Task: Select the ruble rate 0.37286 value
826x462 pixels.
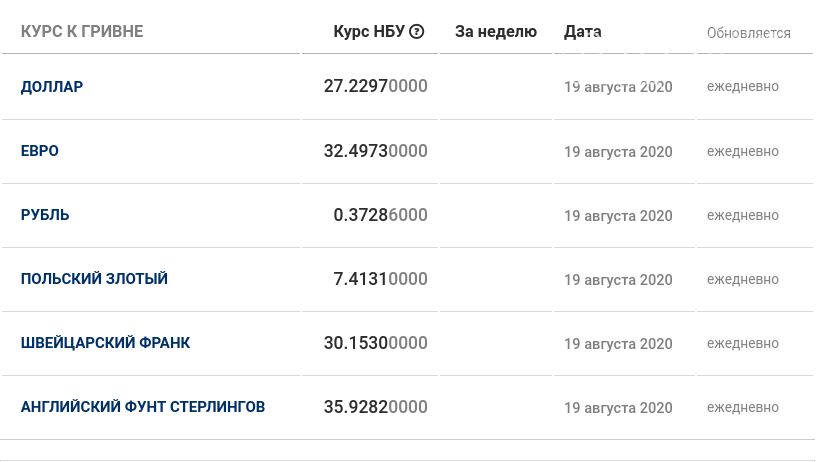Action: pyautogui.click(x=380, y=215)
